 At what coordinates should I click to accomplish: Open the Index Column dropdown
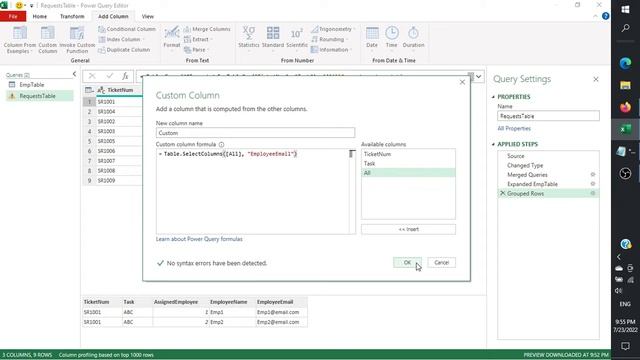point(122,40)
